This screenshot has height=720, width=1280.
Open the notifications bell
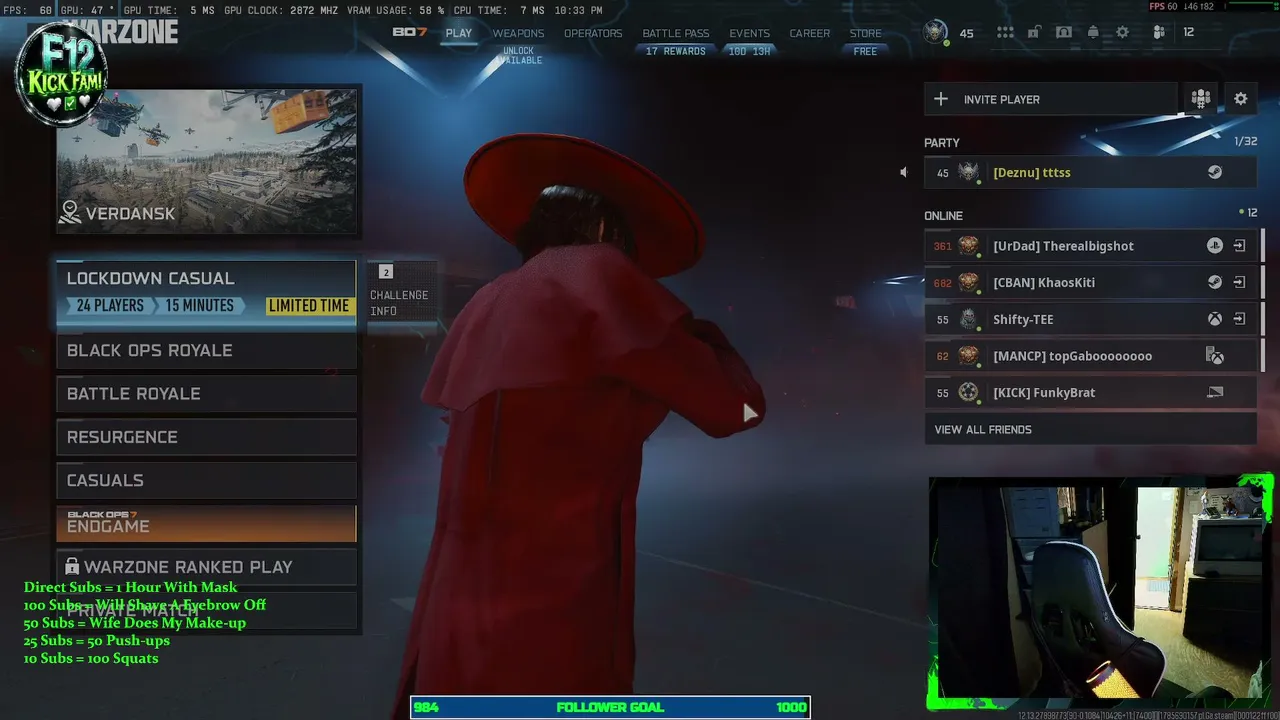point(1093,33)
